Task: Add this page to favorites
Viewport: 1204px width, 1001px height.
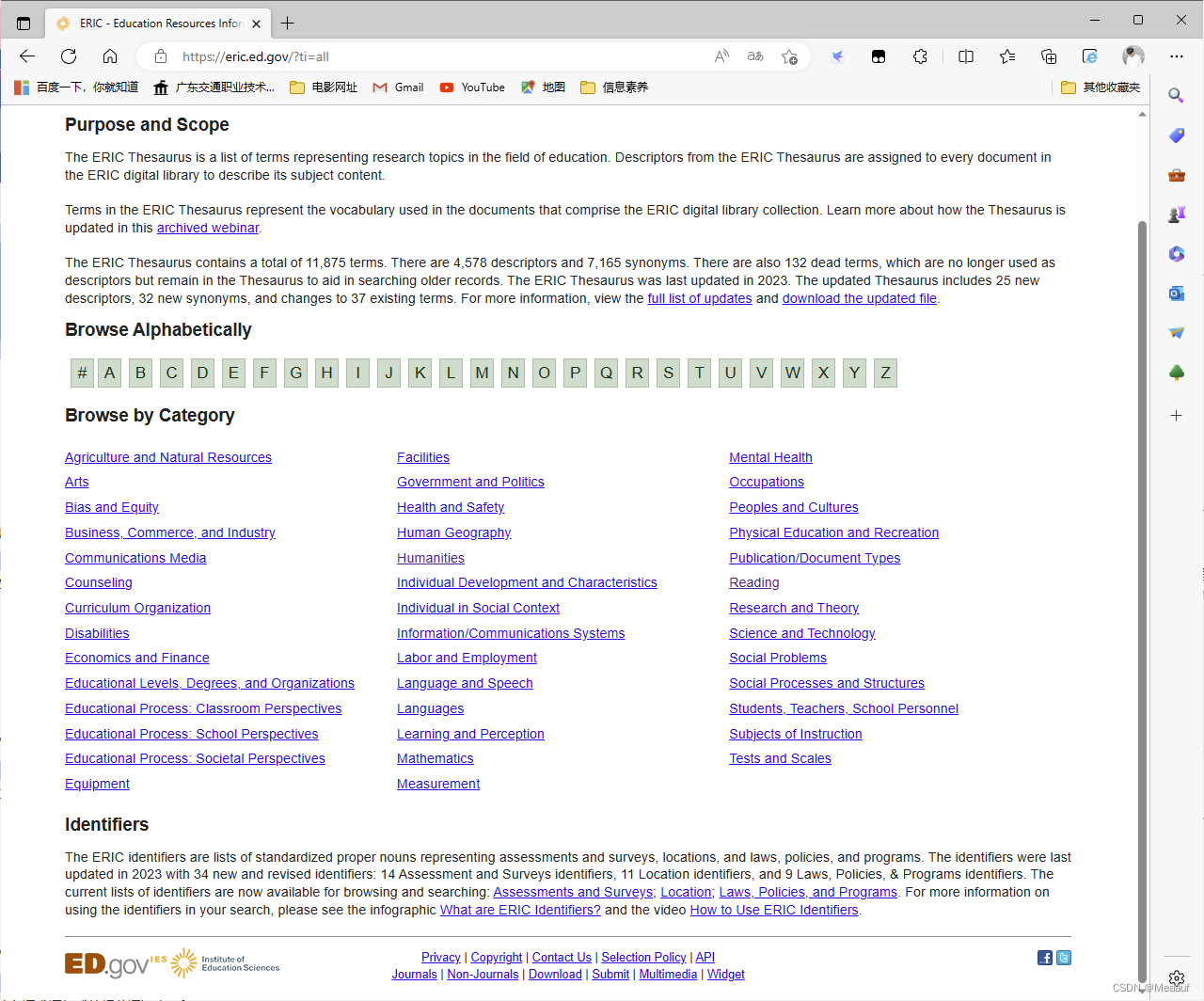Action: (789, 56)
